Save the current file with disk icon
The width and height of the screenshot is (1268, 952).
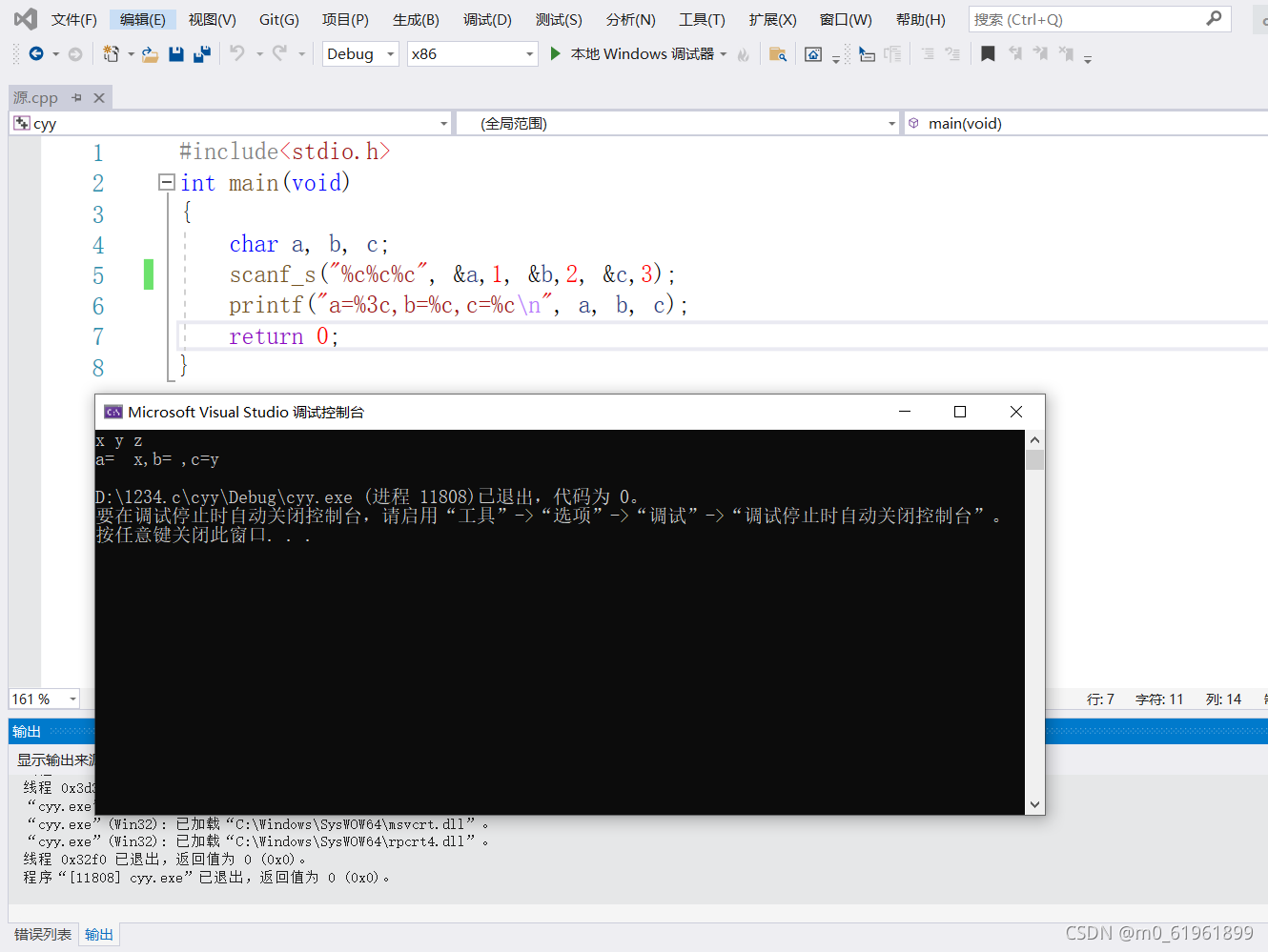tap(175, 54)
